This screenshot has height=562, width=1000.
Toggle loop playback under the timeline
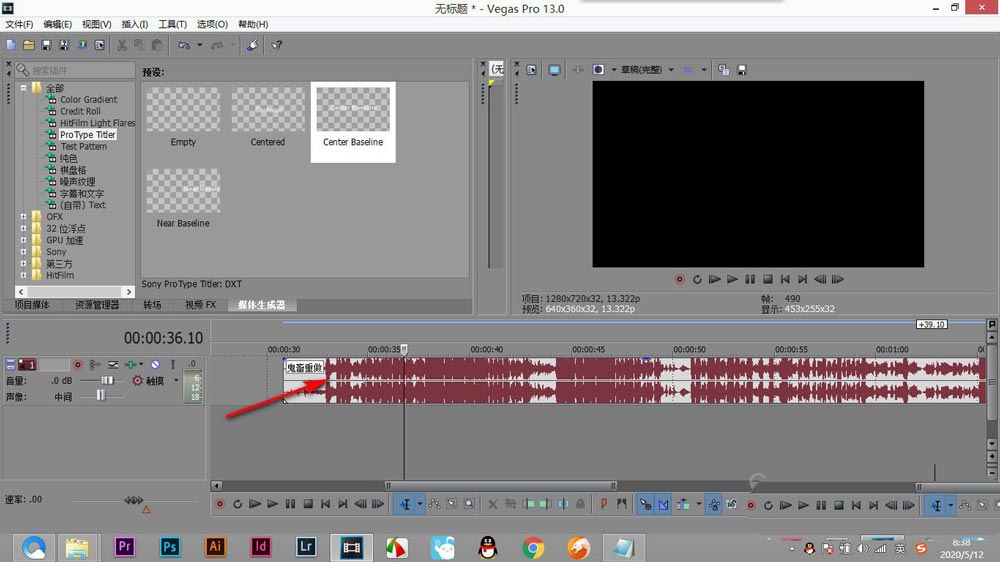pyautogui.click(x=237, y=504)
